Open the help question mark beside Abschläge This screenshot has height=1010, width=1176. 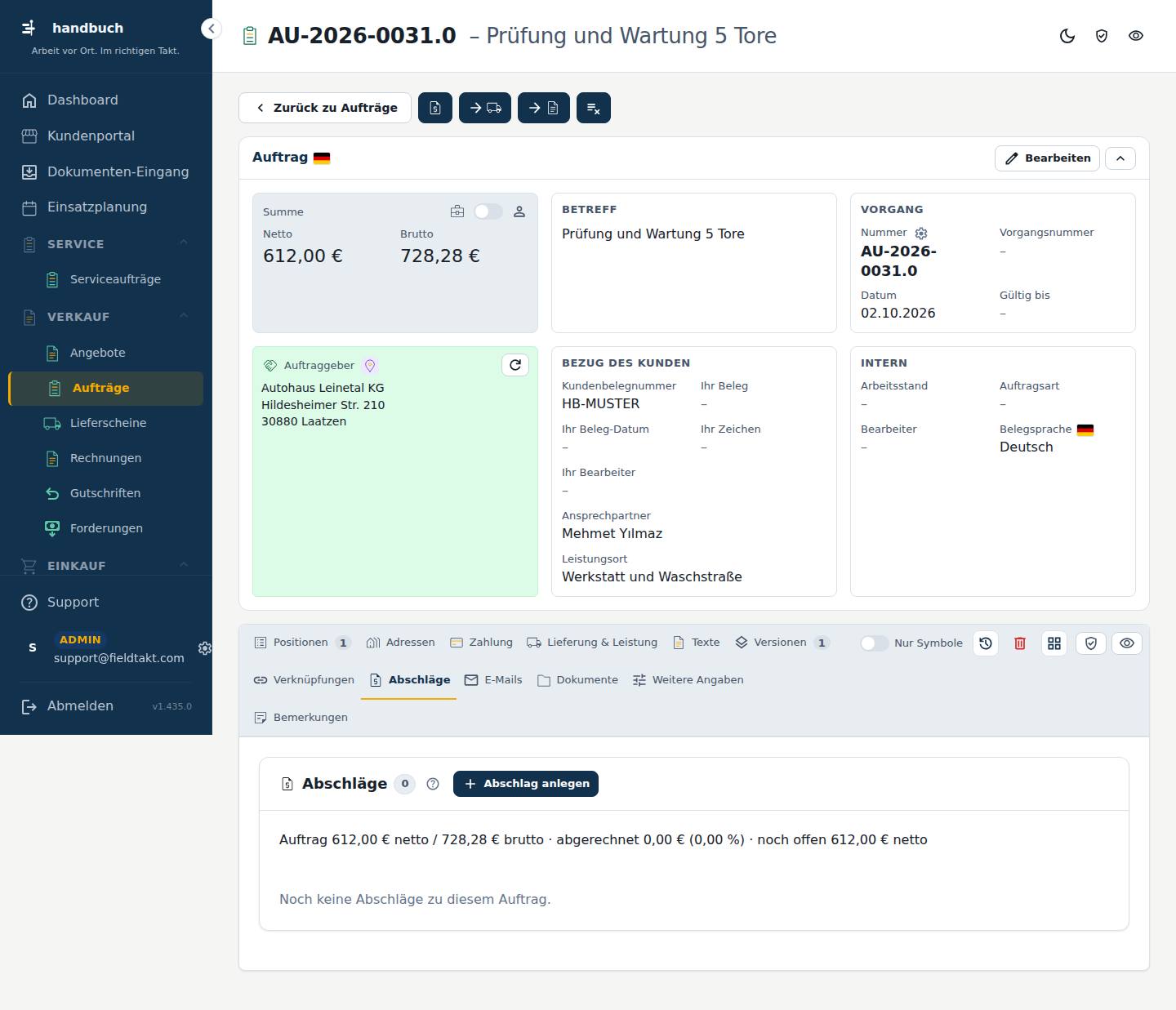[433, 784]
